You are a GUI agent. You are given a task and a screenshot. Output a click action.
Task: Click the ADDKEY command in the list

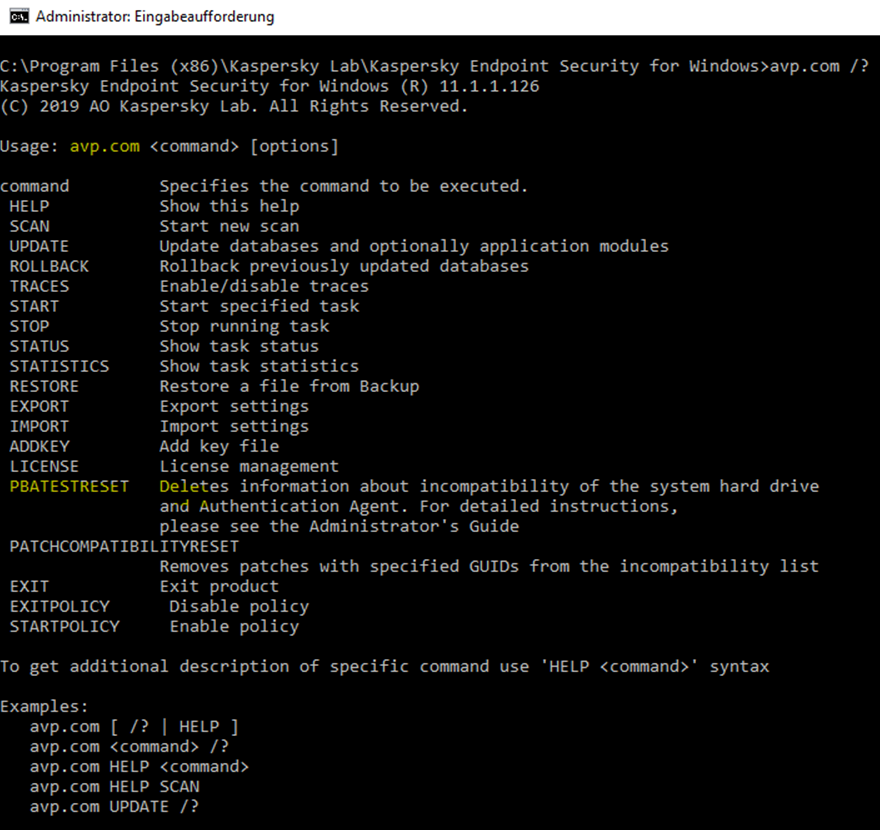pyautogui.click(x=39, y=446)
